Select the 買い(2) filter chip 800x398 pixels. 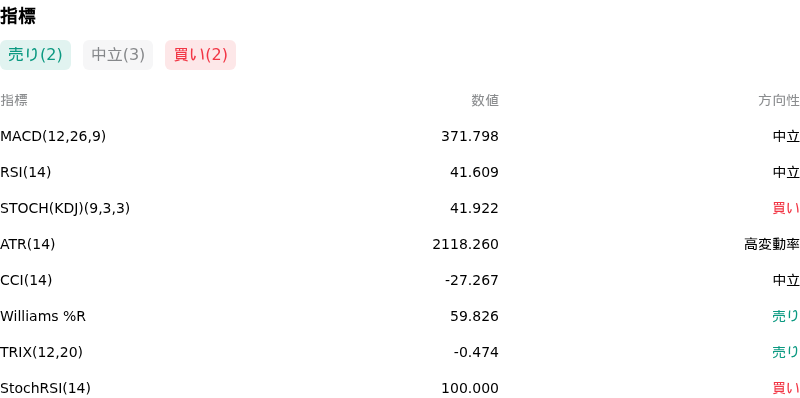click(x=201, y=55)
